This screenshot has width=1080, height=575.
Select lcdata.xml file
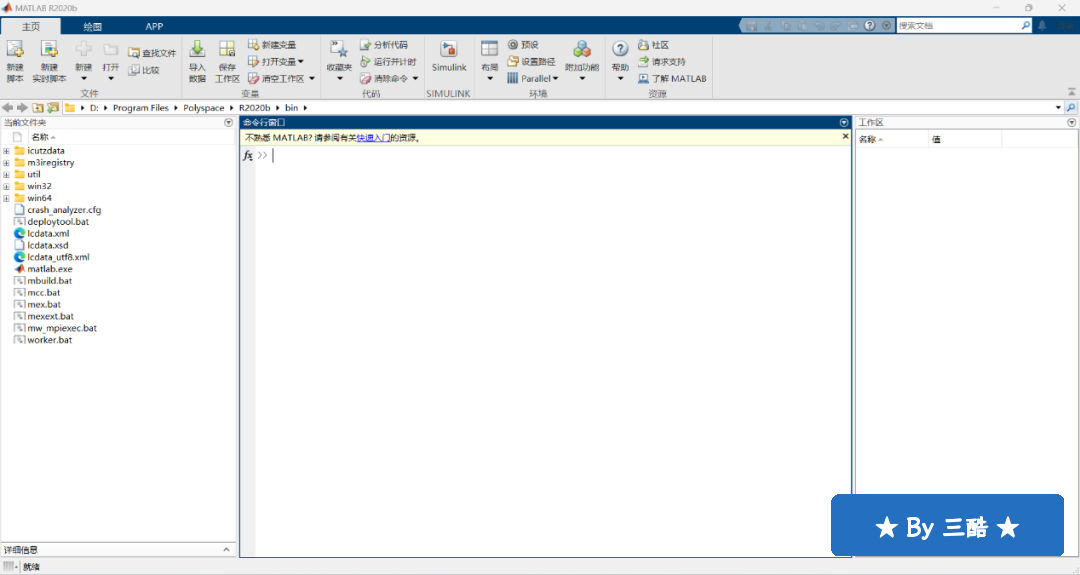[48, 233]
